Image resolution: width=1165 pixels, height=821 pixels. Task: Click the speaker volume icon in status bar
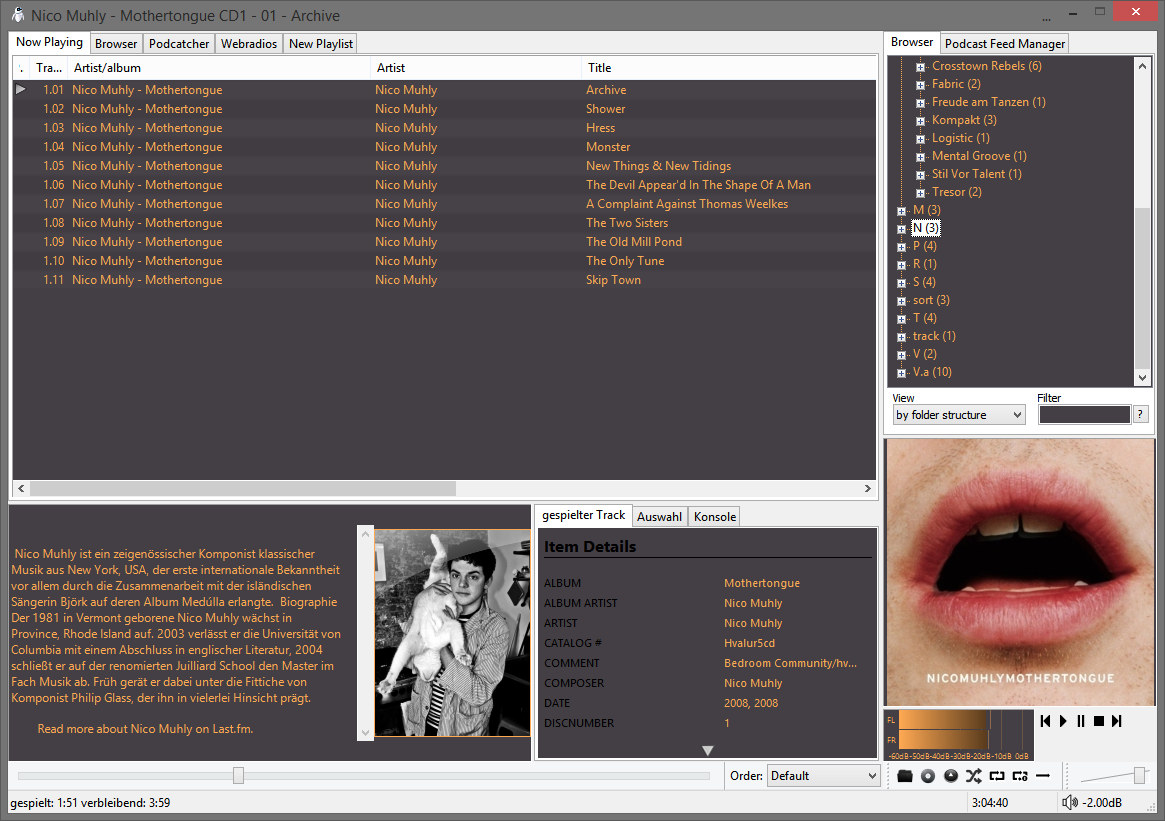tap(1070, 802)
